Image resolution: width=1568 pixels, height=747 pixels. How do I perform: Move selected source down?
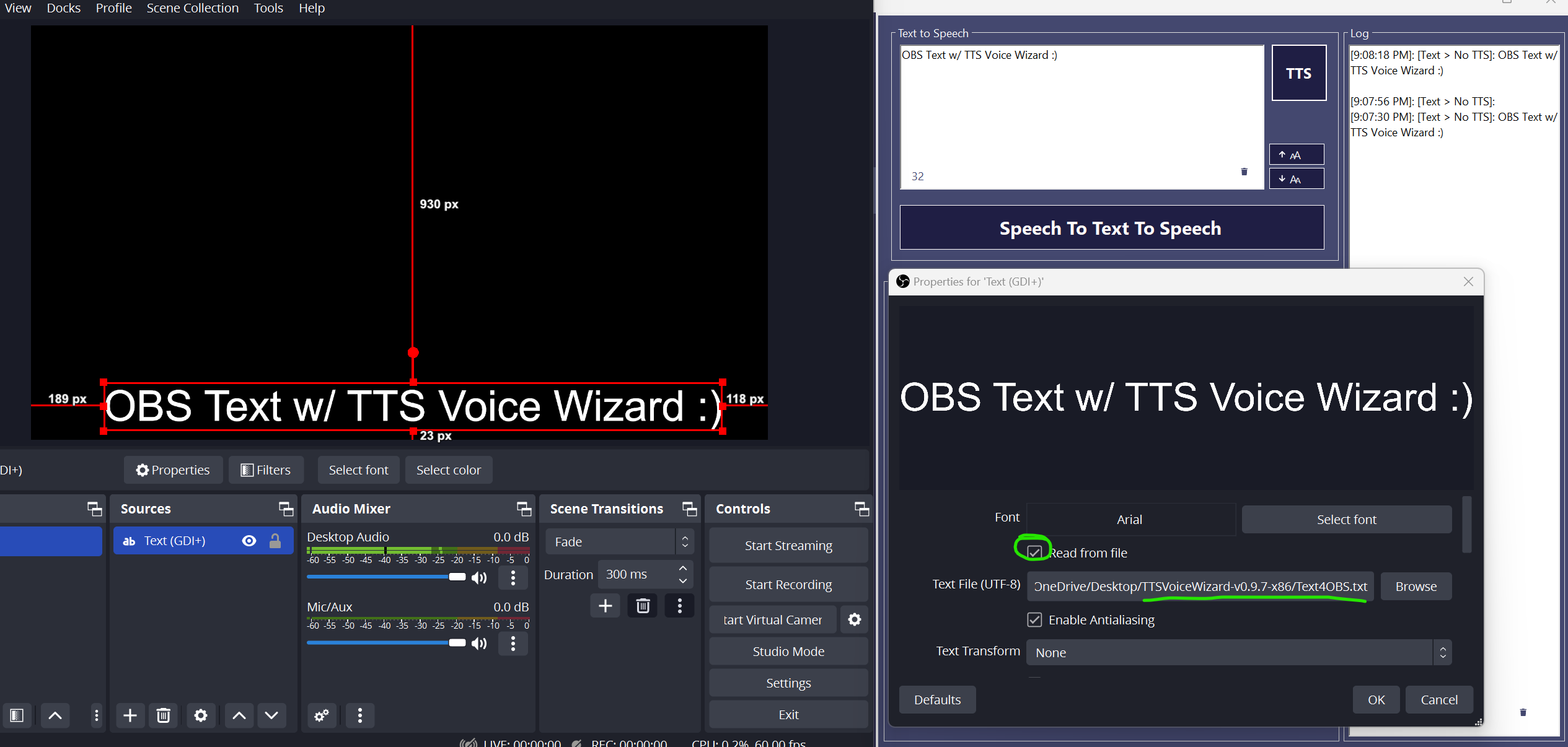pos(271,716)
